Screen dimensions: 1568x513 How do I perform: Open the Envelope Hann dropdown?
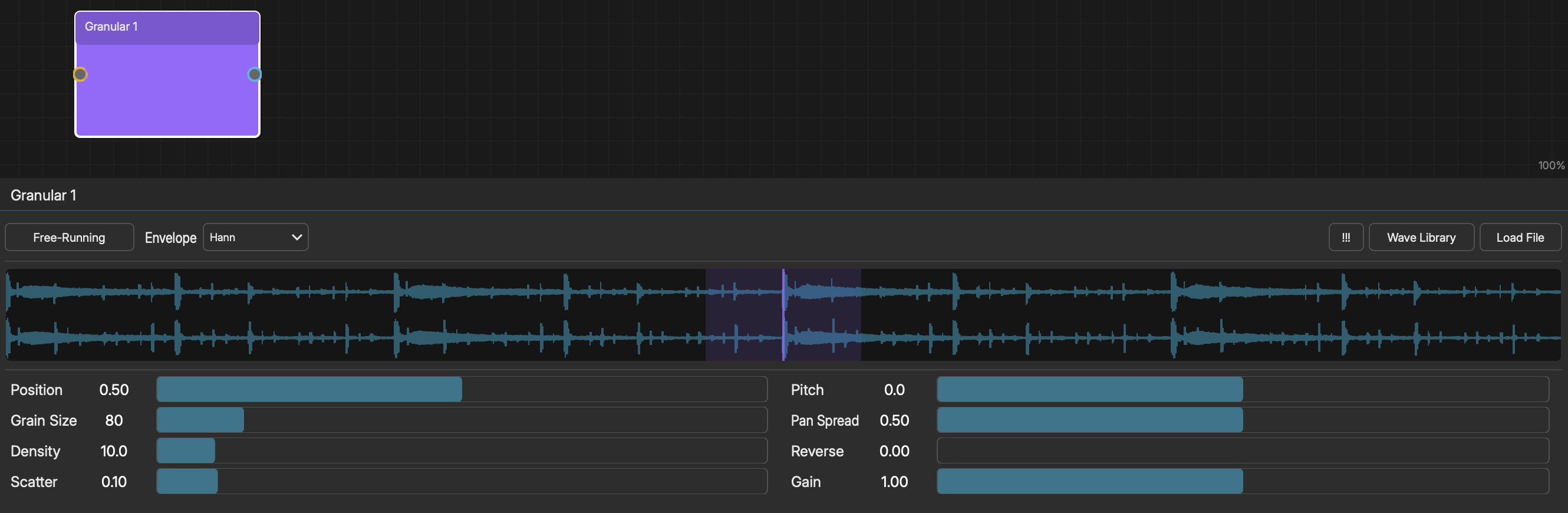(256, 237)
